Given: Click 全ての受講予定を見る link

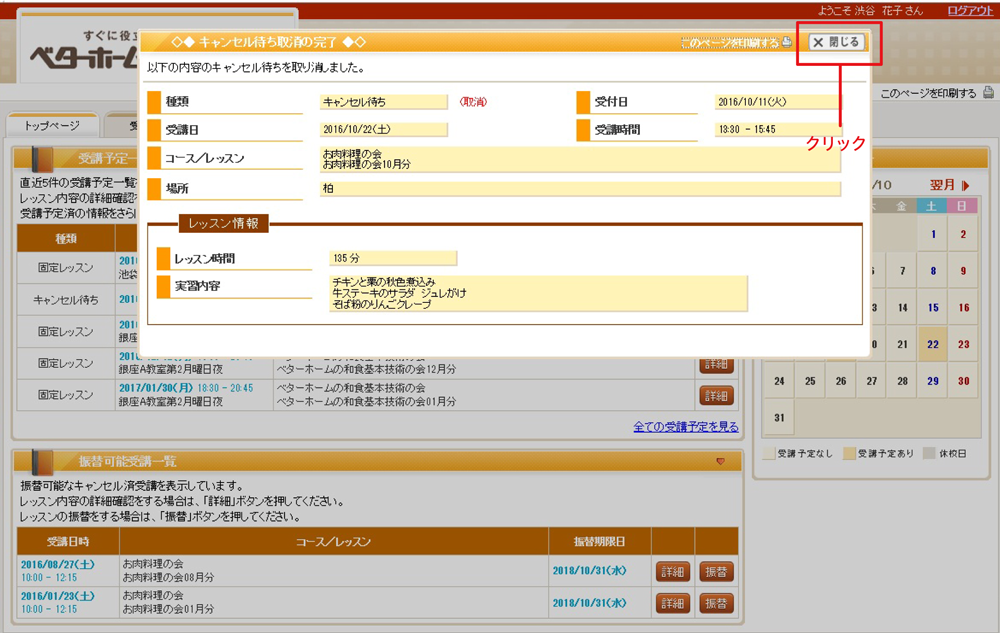Looking at the screenshot, I should coord(686,426).
